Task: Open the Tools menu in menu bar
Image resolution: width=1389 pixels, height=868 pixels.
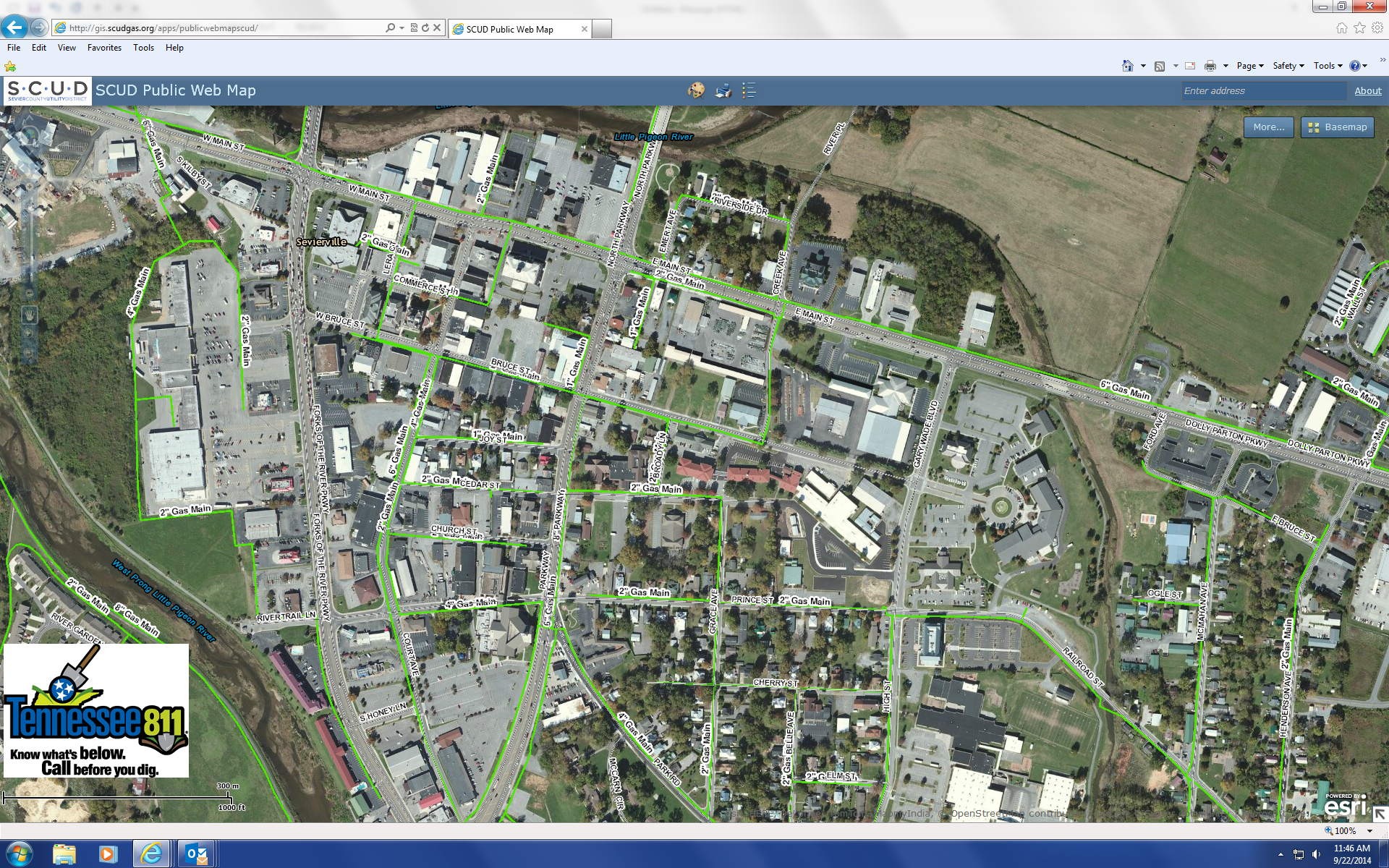Action: pos(143,48)
